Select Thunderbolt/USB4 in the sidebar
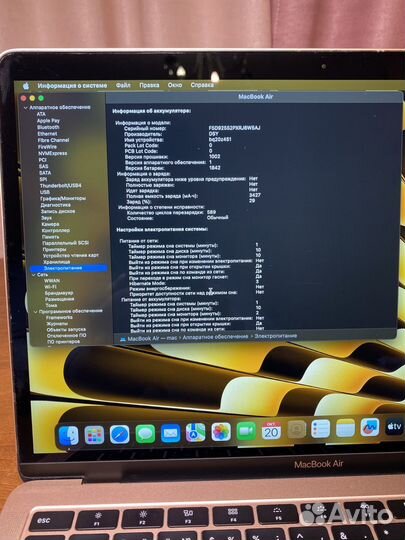The image size is (405, 540). [61, 186]
